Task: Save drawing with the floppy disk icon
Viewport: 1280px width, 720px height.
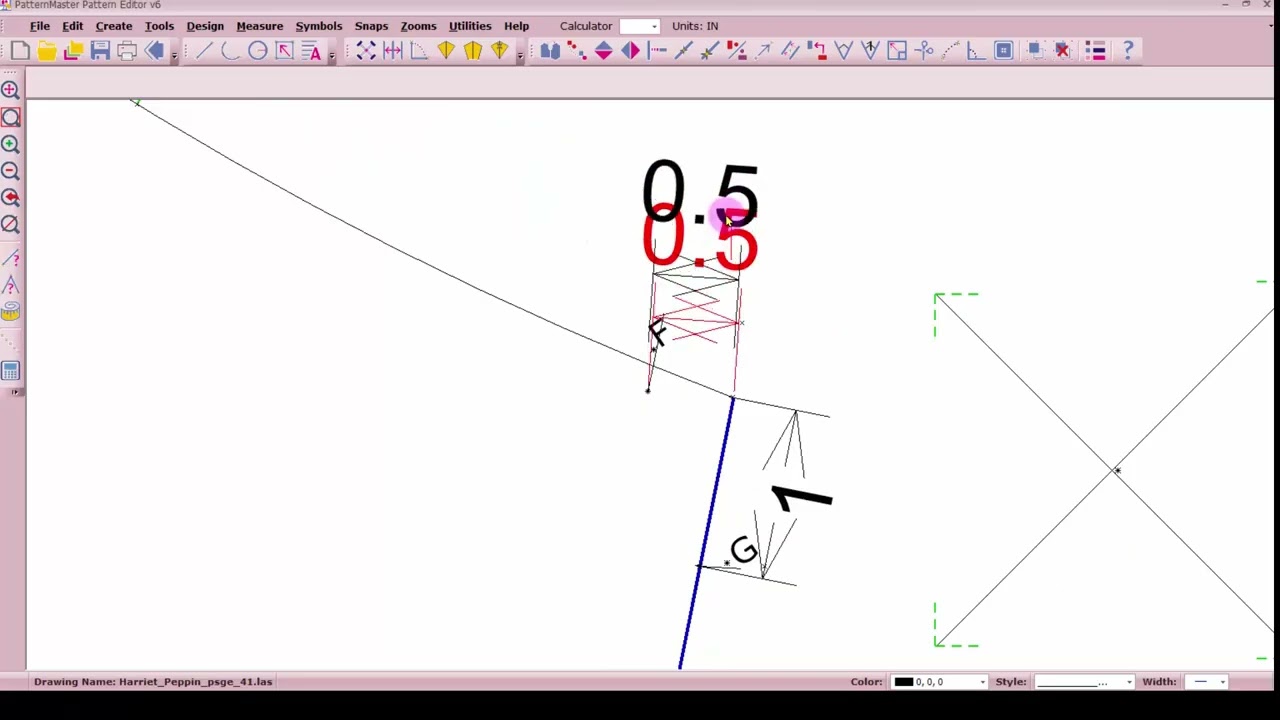Action: pyautogui.click(x=100, y=50)
